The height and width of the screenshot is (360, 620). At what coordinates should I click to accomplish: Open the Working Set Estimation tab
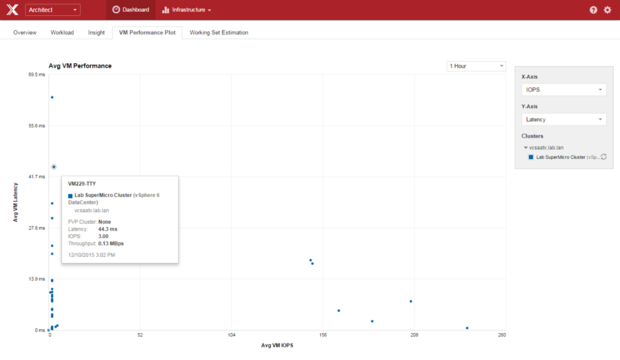tap(219, 32)
